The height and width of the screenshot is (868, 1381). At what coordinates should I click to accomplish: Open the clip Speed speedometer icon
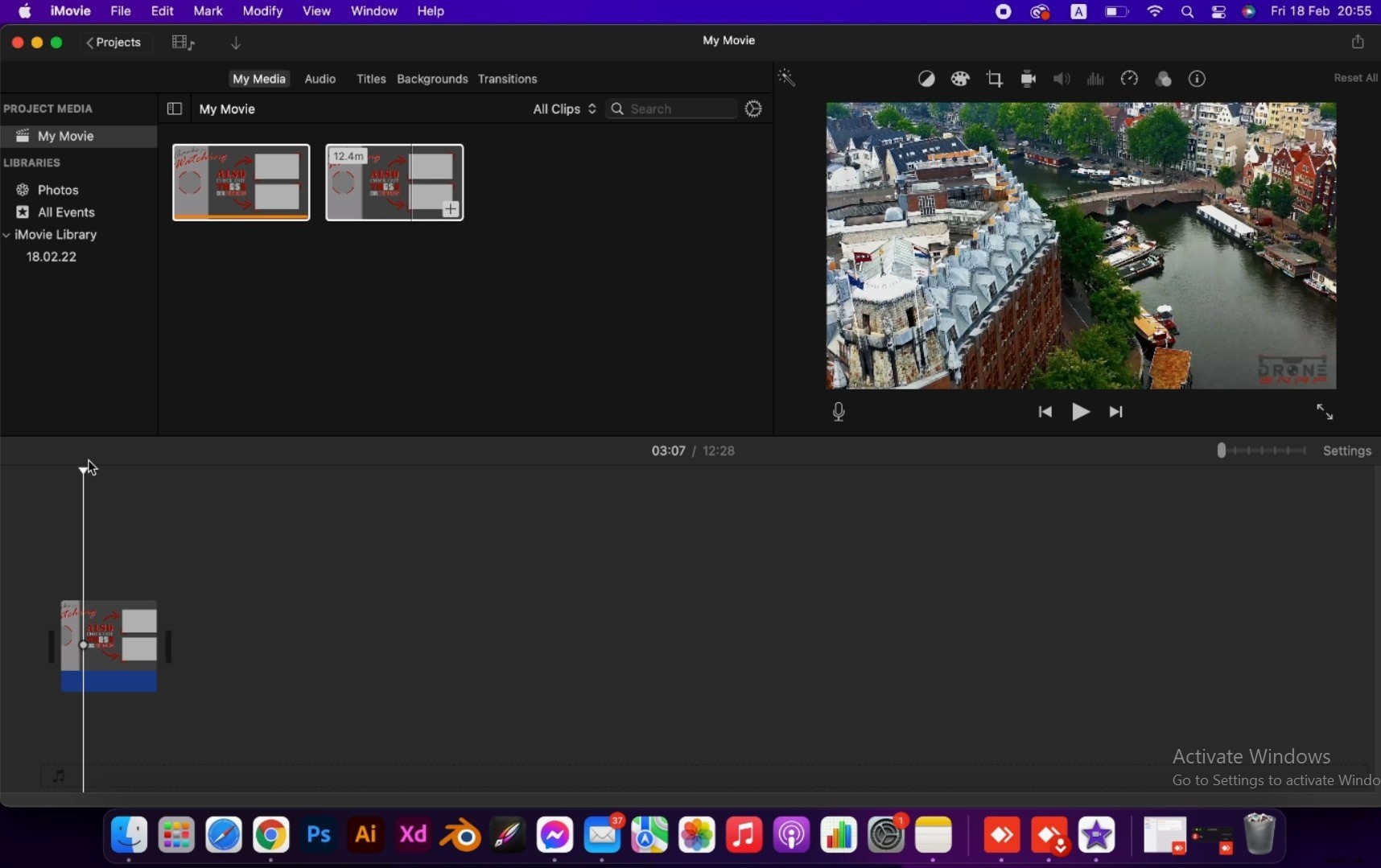pos(1128,78)
